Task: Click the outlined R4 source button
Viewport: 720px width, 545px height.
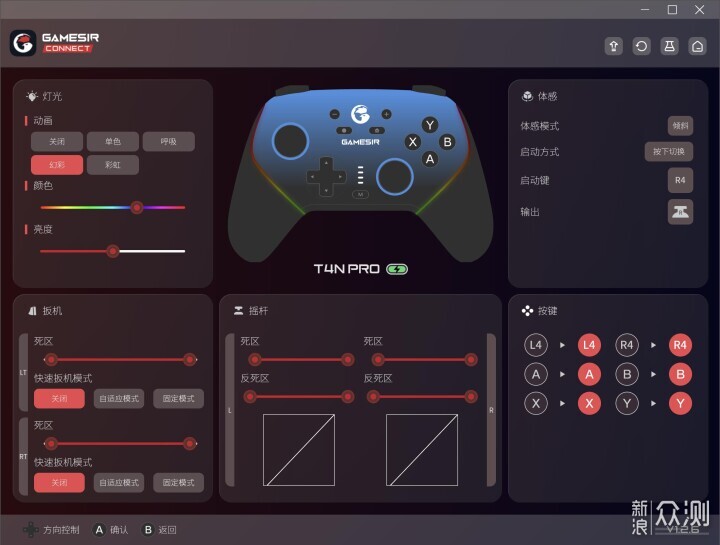Action: tap(627, 345)
